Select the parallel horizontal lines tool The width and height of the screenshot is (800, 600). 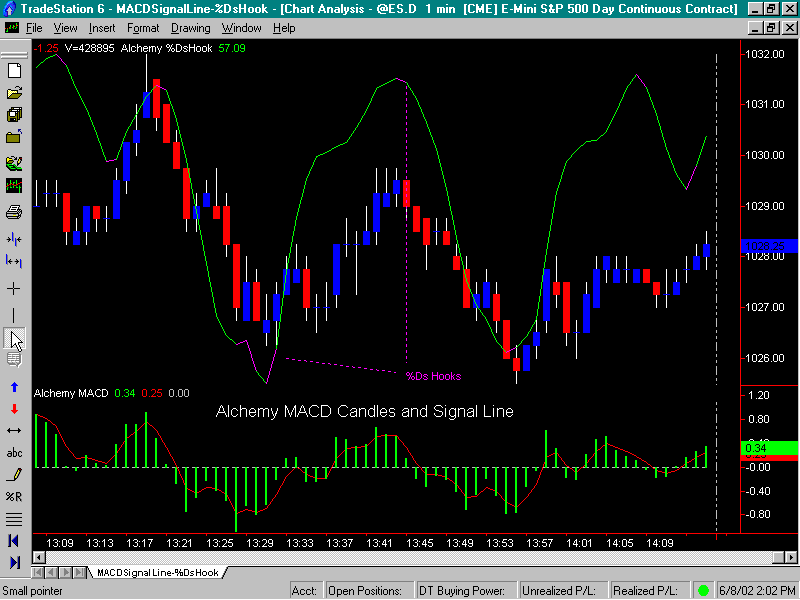click(x=14, y=519)
